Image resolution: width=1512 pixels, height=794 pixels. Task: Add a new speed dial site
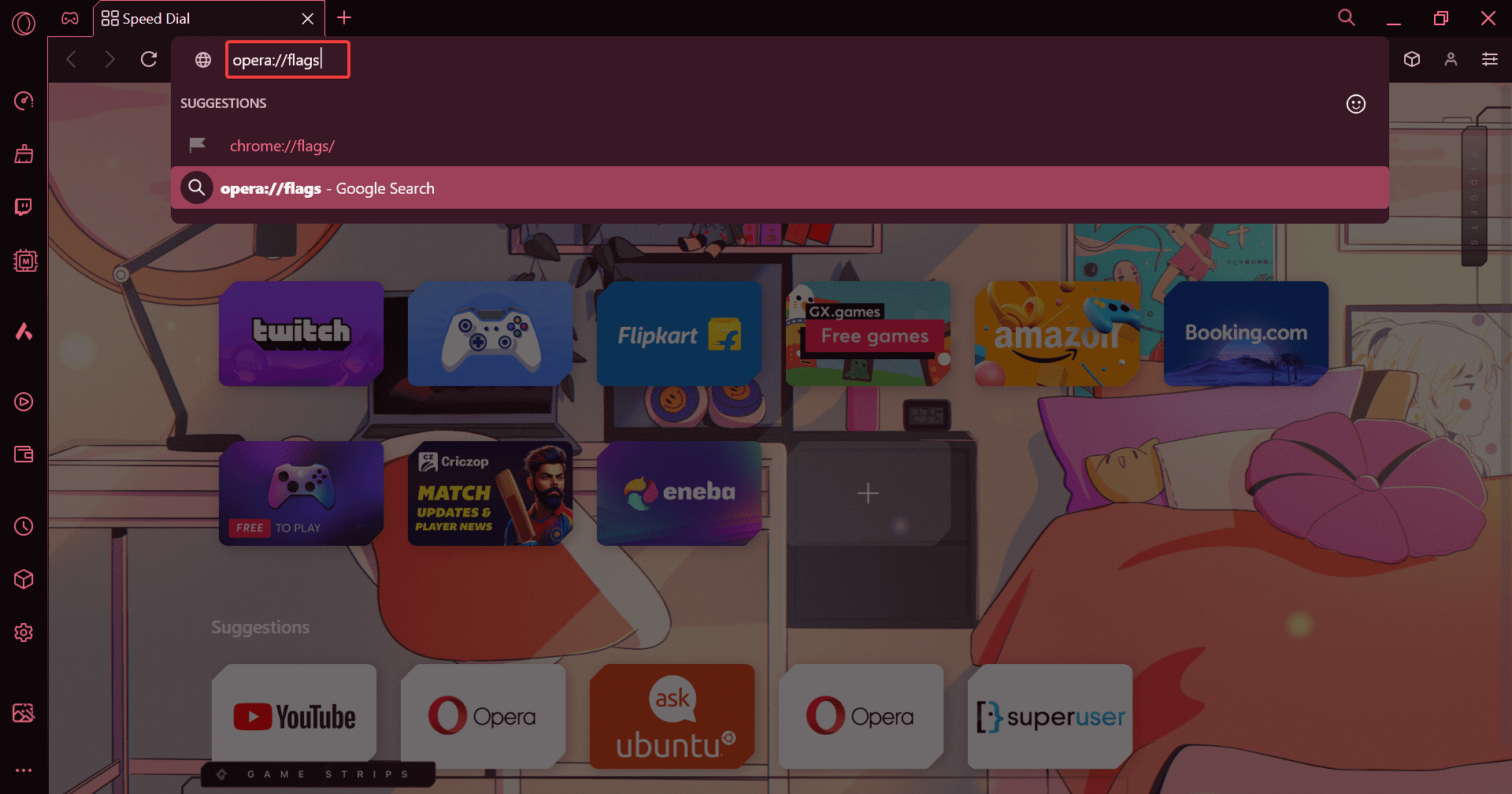click(868, 493)
